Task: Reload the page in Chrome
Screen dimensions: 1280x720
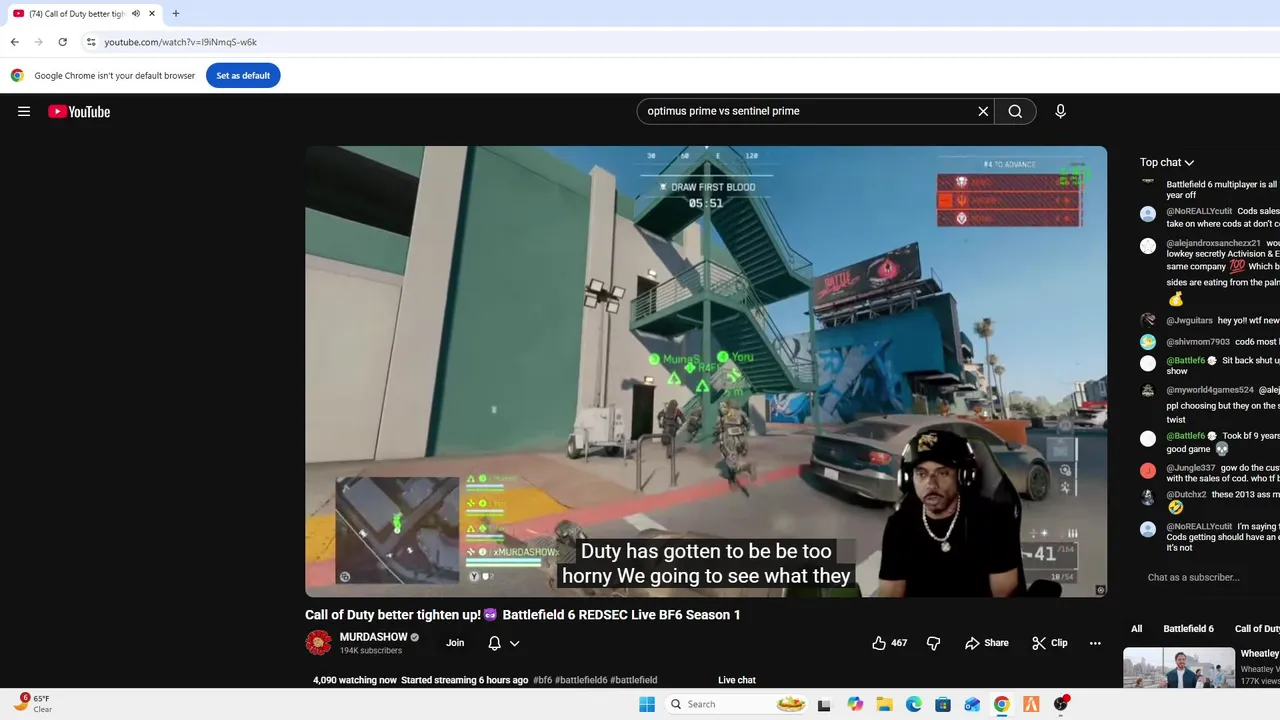Action: tap(62, 42)
